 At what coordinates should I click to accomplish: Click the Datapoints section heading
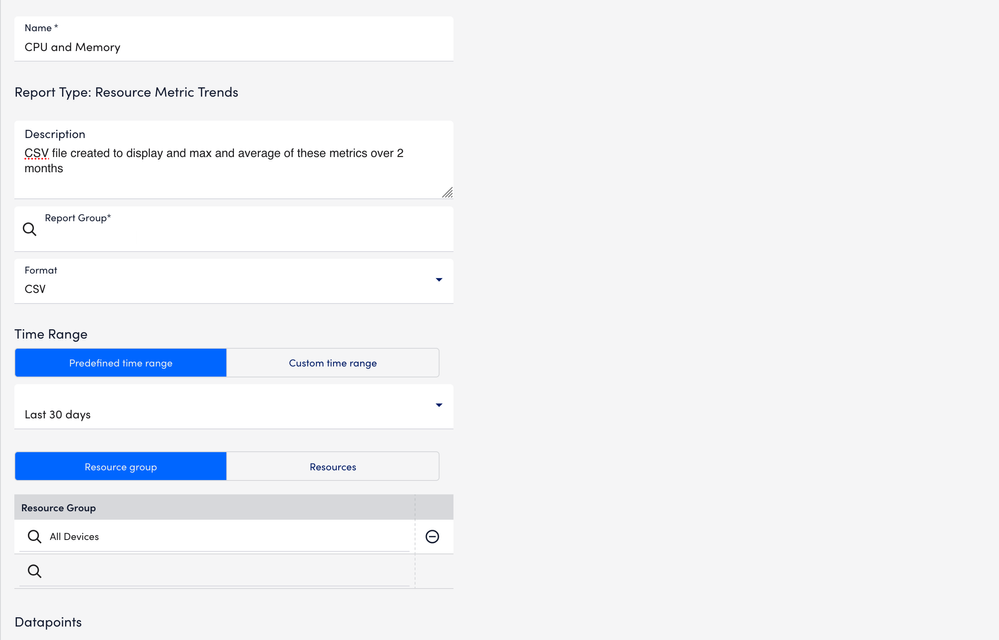pos(48,622)
